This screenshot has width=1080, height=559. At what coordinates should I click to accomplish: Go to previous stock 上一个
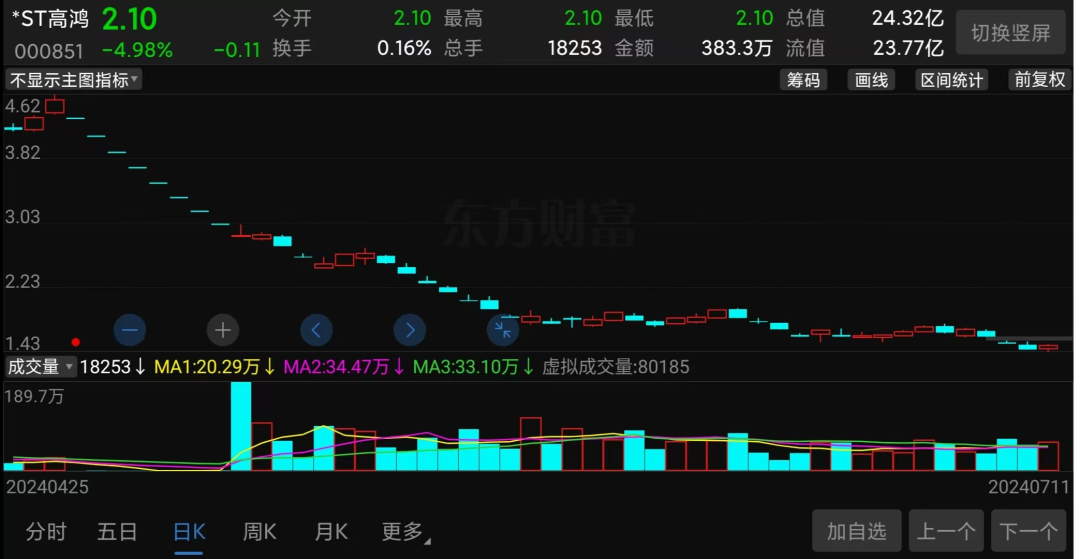point(946,531)
